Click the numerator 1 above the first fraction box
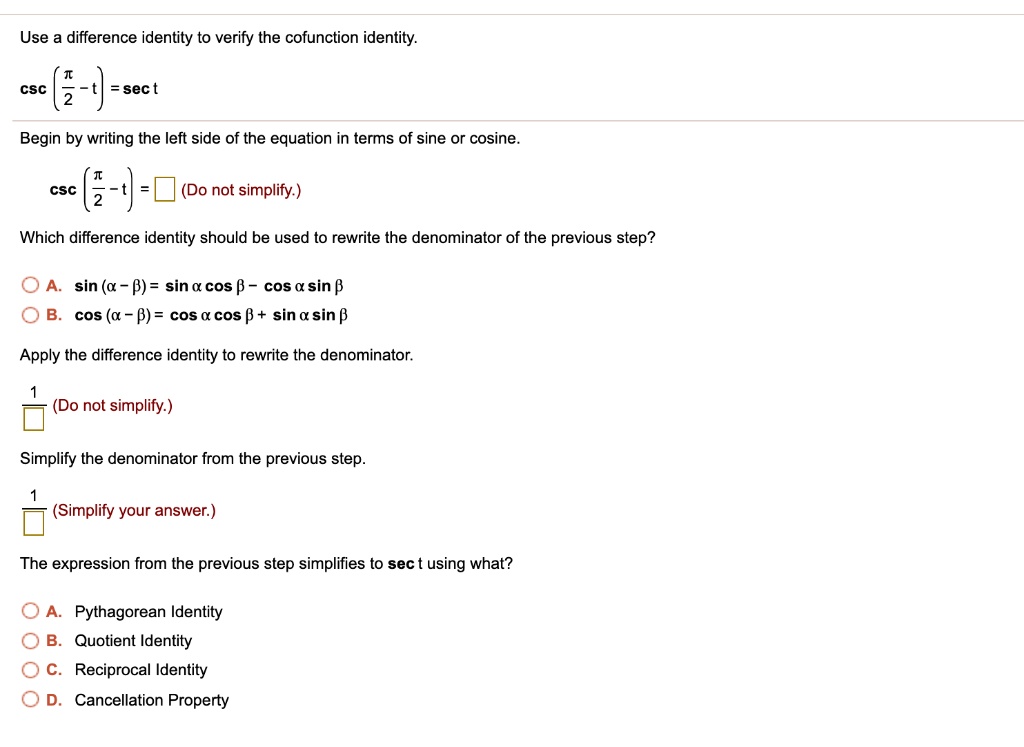 click(x=33, y=392)
